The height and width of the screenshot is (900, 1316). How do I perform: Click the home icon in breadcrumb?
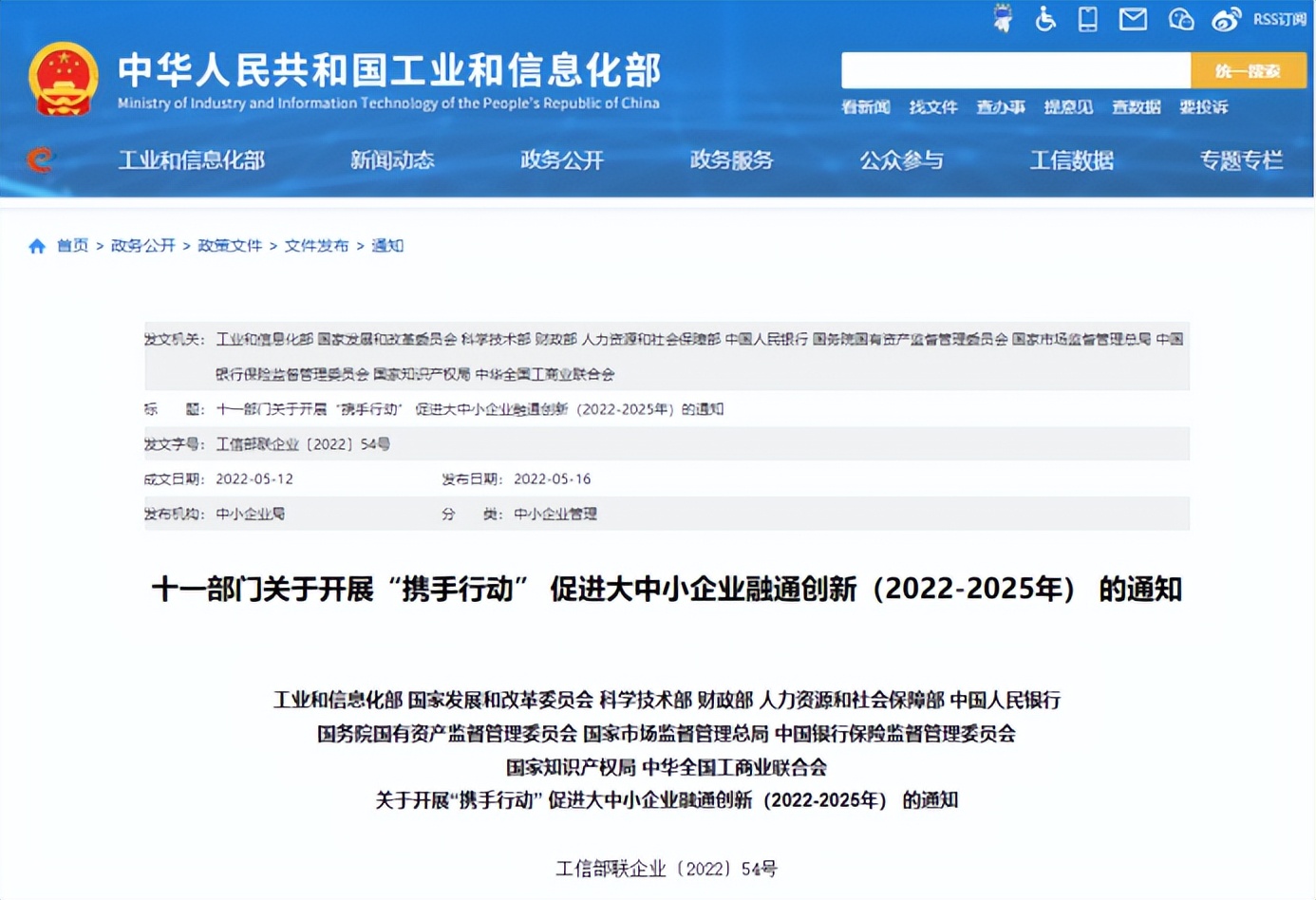[37, 246]
